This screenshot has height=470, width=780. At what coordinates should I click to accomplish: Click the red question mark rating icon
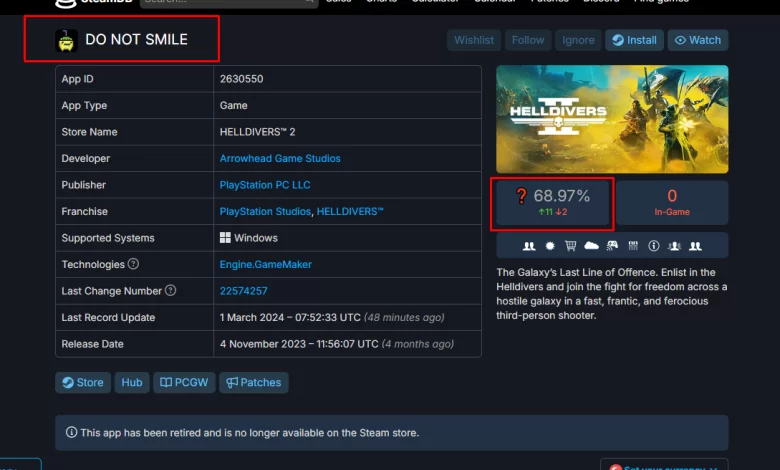click(521, 195)
